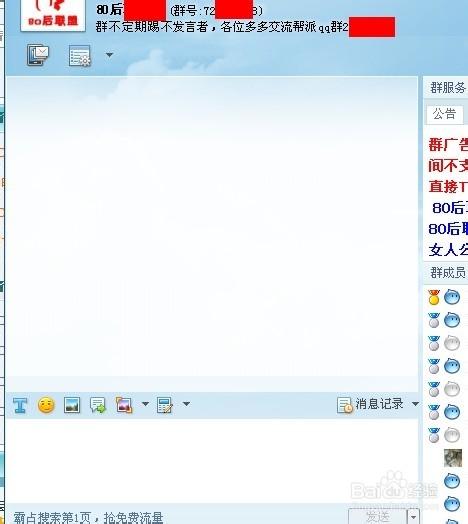
Task: Click the quick reply bubble icon
Action: [x=98, y=405]
